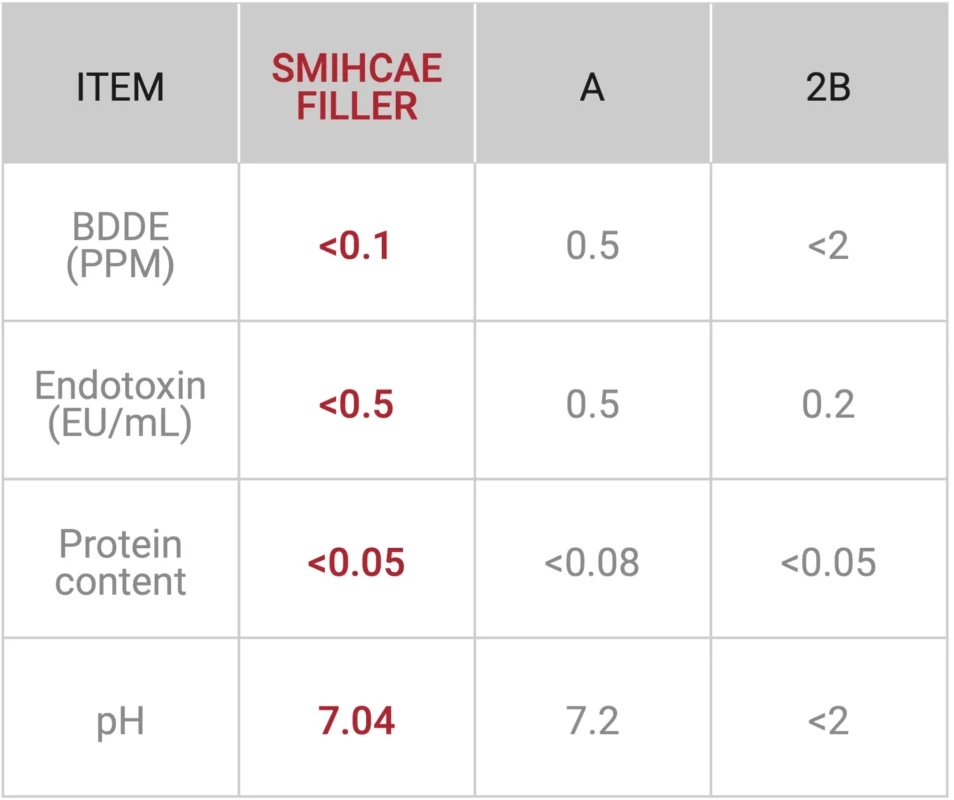Image resolution: width=954 pixels, height=800 pixels.
Task: Click the red <0.1 BDDE value
Action: click(x=355, y=246)
